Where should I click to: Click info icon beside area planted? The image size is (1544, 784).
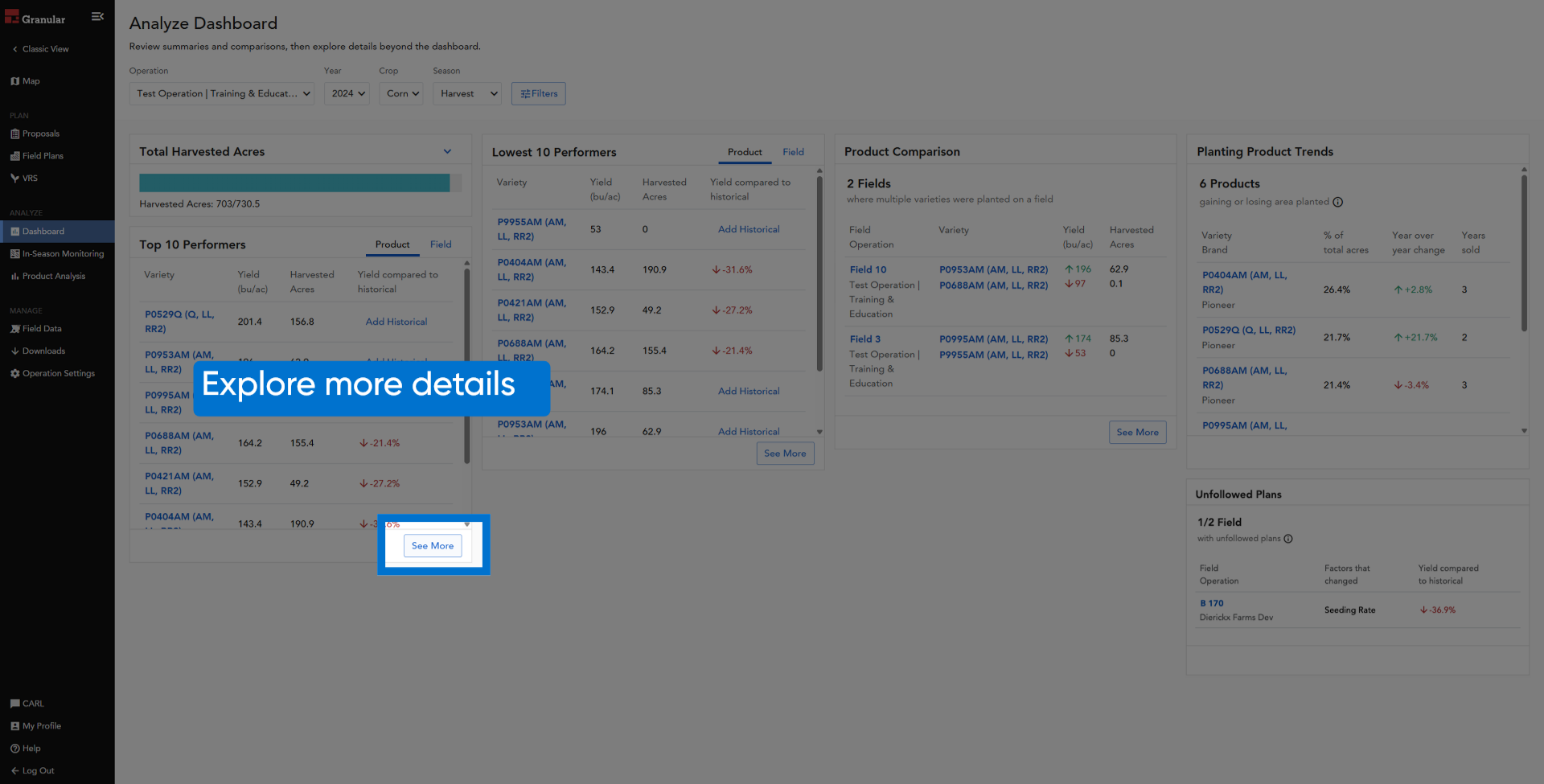click(x=1338, y=203)
